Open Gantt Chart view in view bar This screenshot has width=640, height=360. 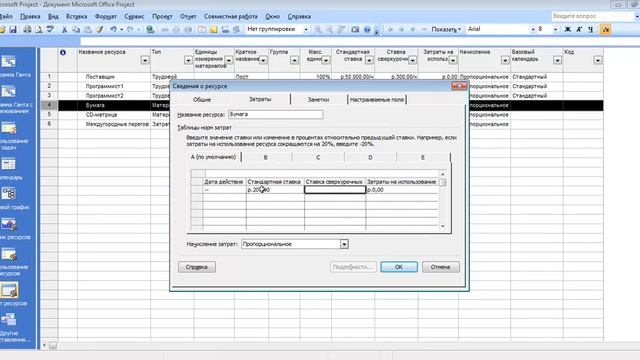point(9,62)
